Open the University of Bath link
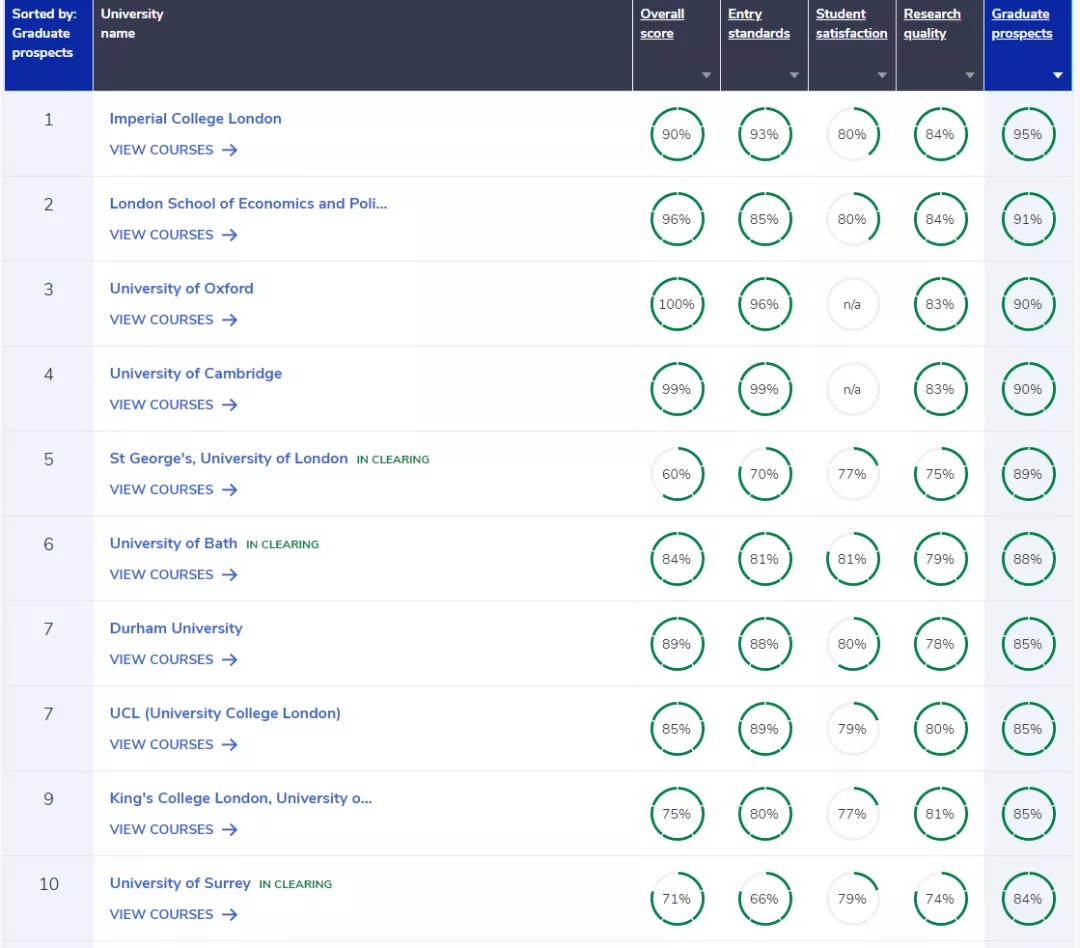Viewport: 1080px width, 948px height. [174, 543]
